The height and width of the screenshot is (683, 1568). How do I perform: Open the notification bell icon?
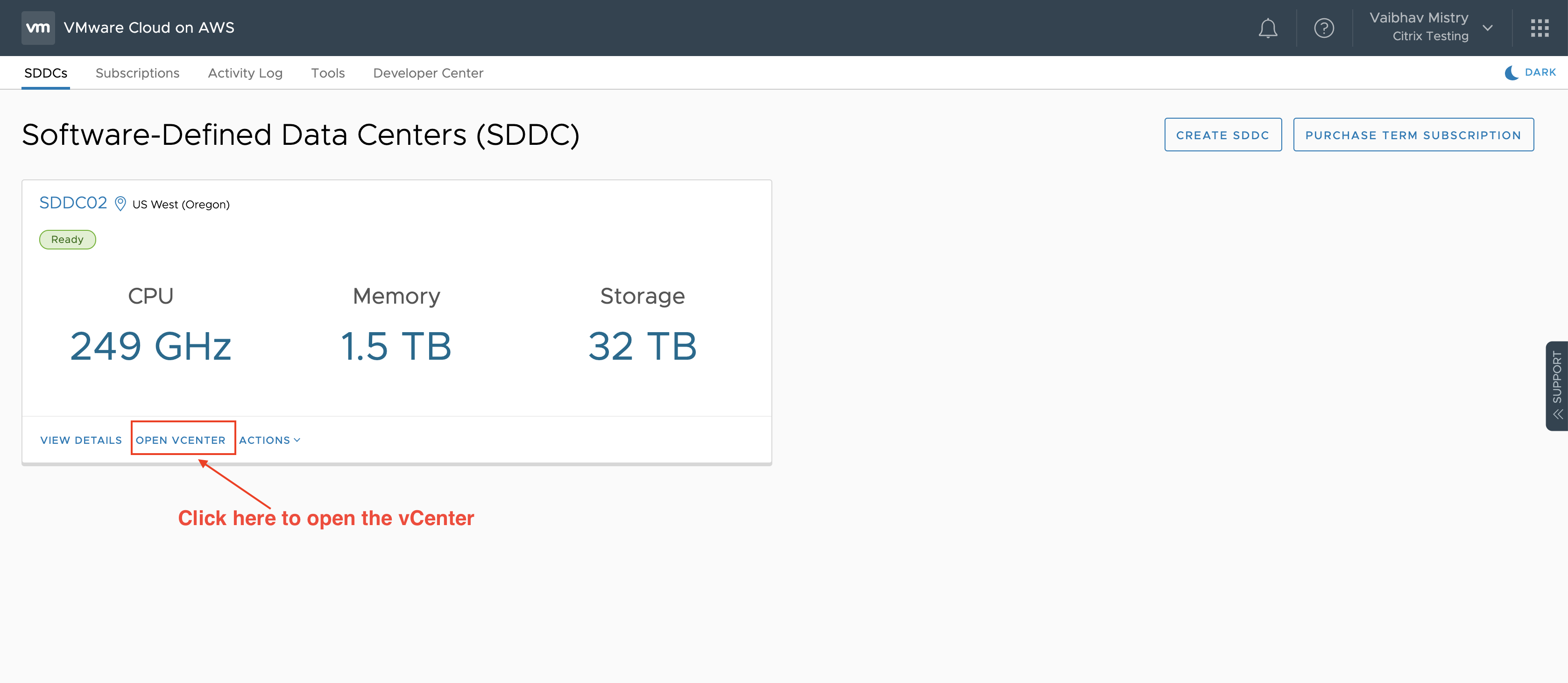1269,27
